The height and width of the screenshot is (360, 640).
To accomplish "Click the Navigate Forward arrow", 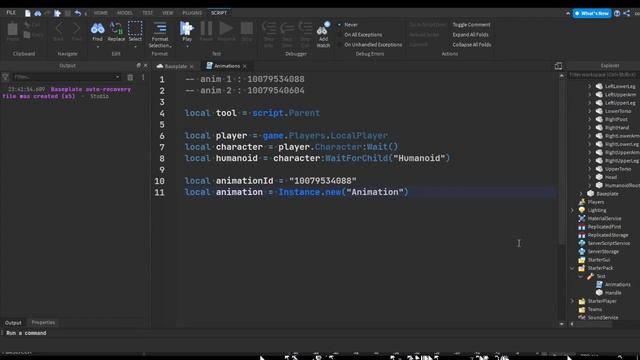I will point(76,29).
